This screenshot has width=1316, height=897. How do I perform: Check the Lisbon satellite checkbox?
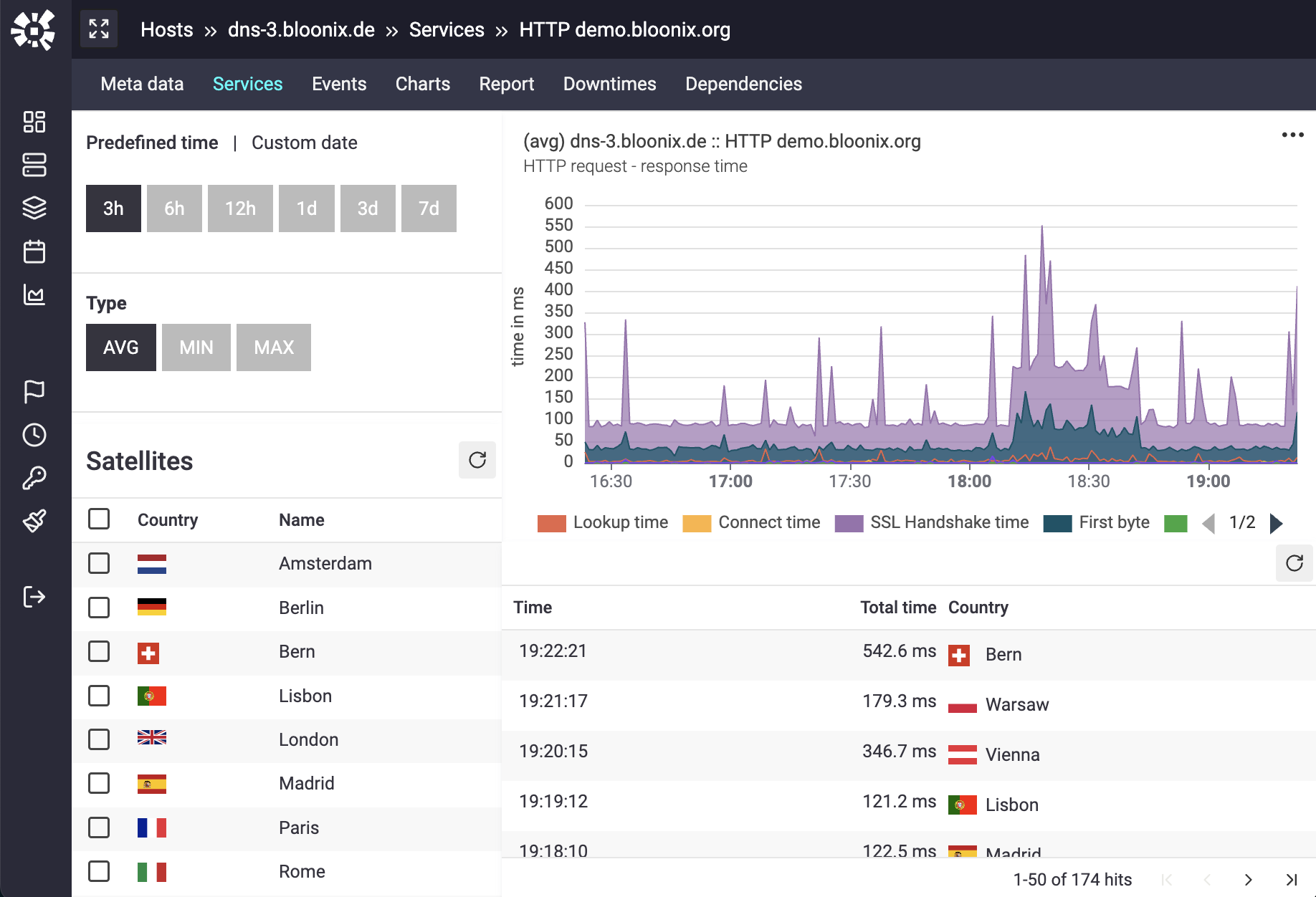click(99, 696)
